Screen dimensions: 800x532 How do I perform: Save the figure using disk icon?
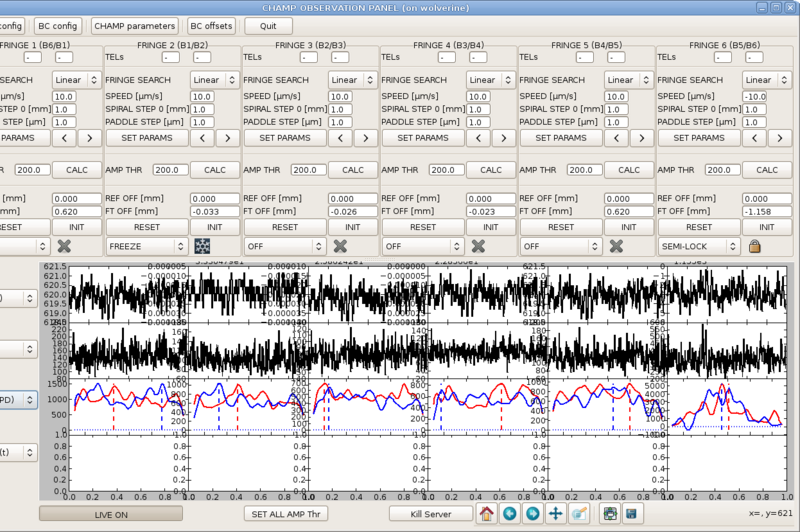tap(632, 514)
